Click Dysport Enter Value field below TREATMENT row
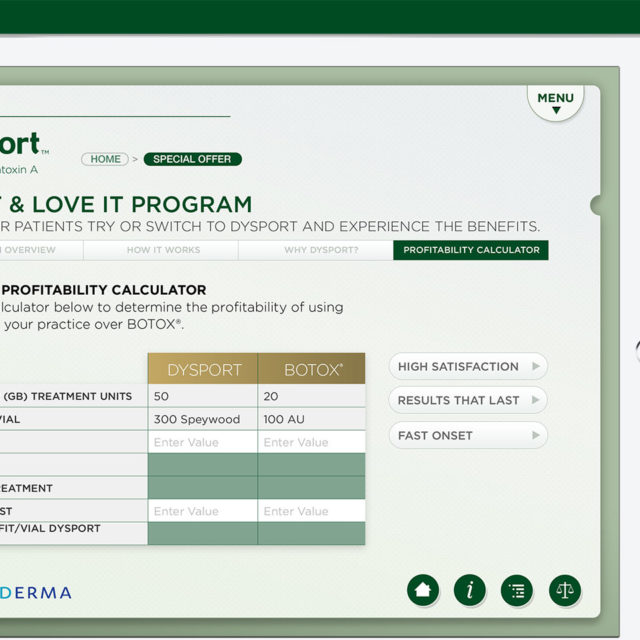 point(203,511)
